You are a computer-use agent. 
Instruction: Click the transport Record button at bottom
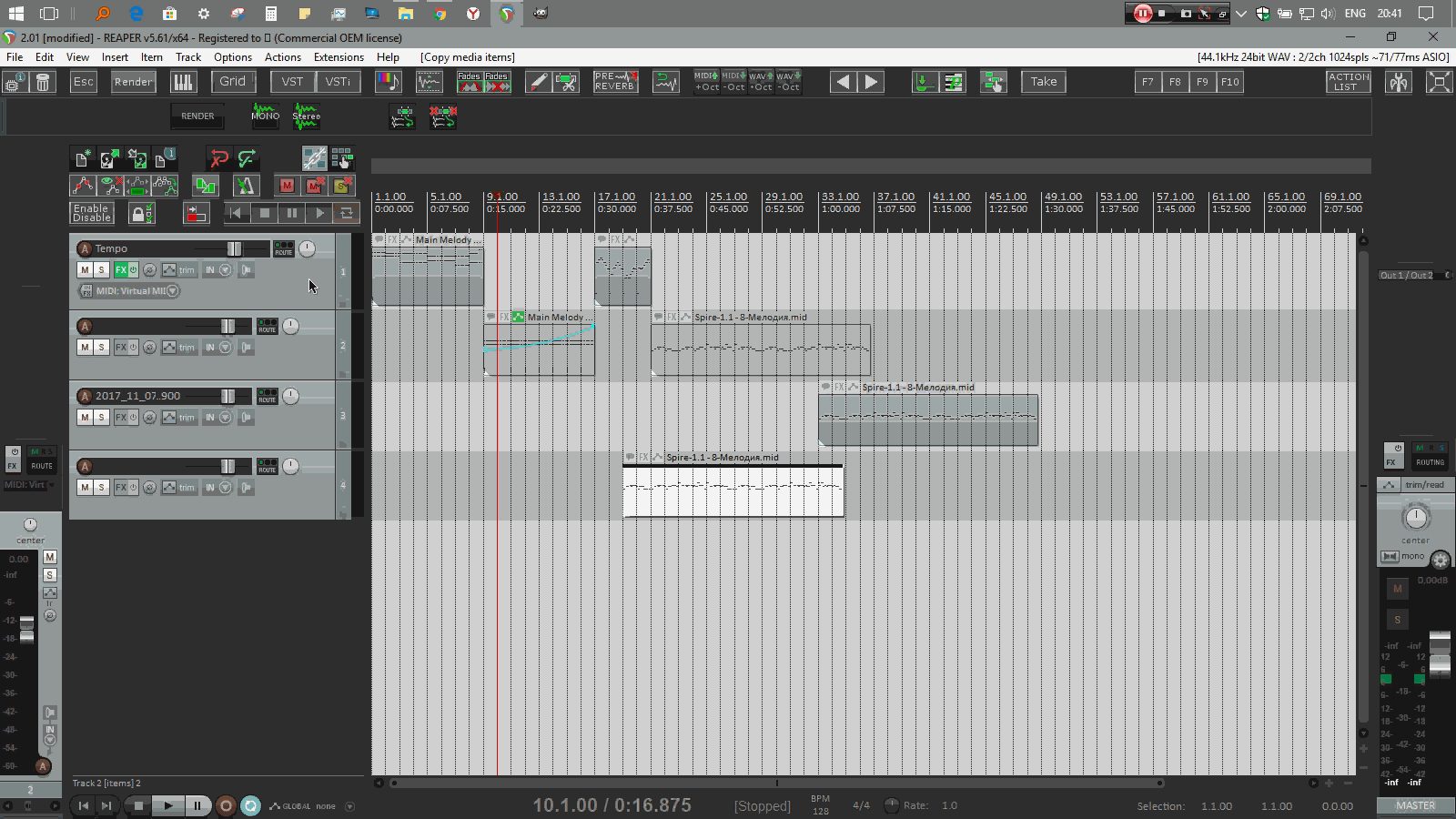[226, 806]
